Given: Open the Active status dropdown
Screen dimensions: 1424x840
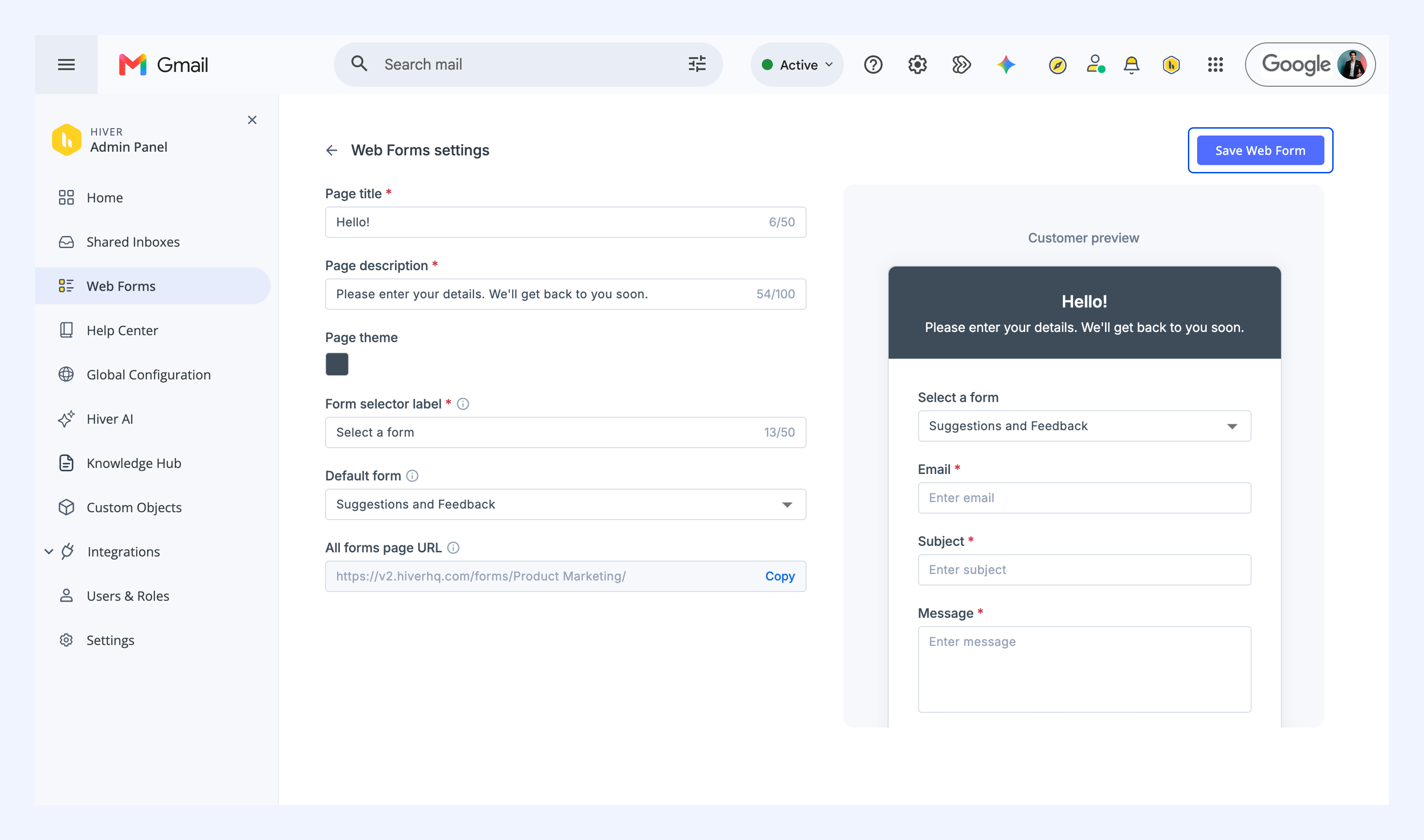Looking at the screenshot, I should pyautogui.click(x=797, y=65).
